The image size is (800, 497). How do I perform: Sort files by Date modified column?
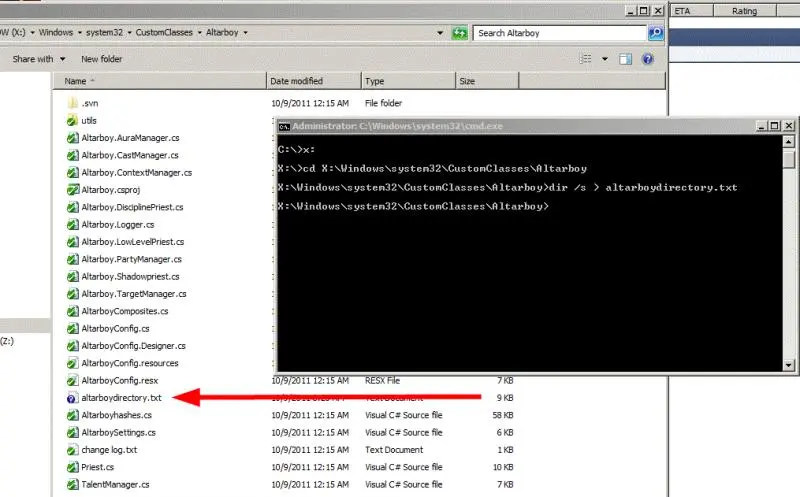[x=296, y=81]
